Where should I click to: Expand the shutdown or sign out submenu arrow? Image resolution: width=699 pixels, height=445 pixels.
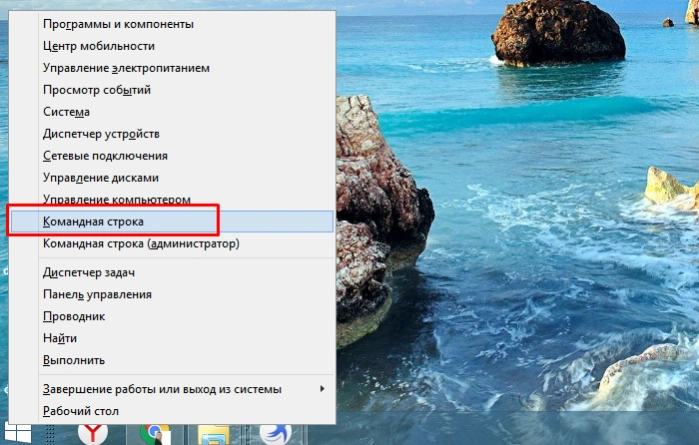point(322,389)
